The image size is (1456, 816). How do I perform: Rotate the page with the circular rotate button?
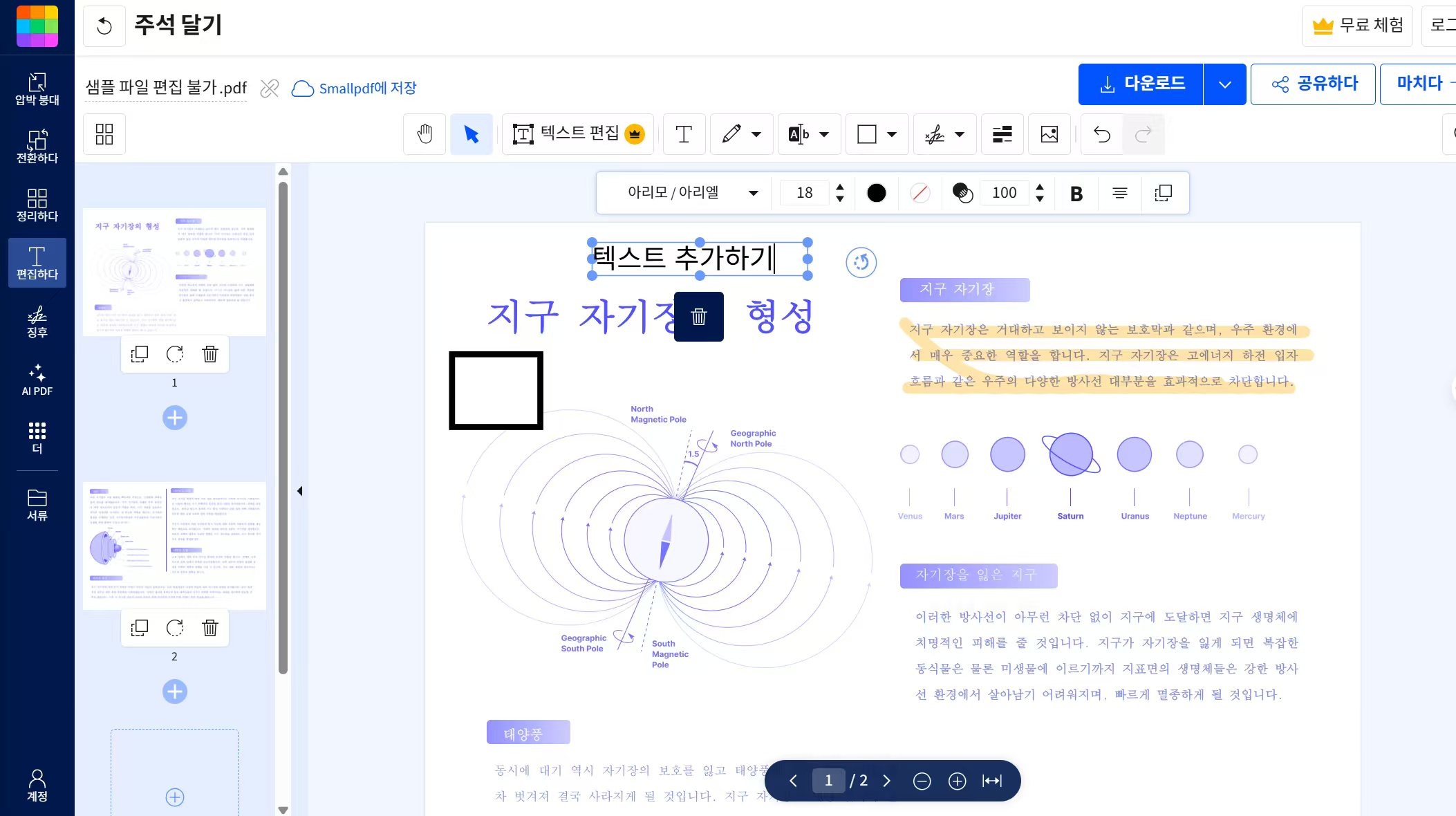tap(861, 262)
